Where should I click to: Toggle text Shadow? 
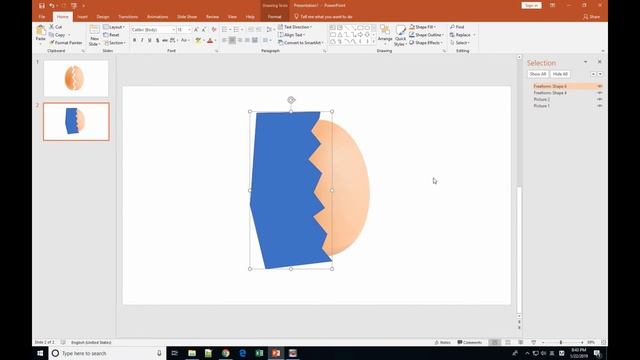click(157, 40)
